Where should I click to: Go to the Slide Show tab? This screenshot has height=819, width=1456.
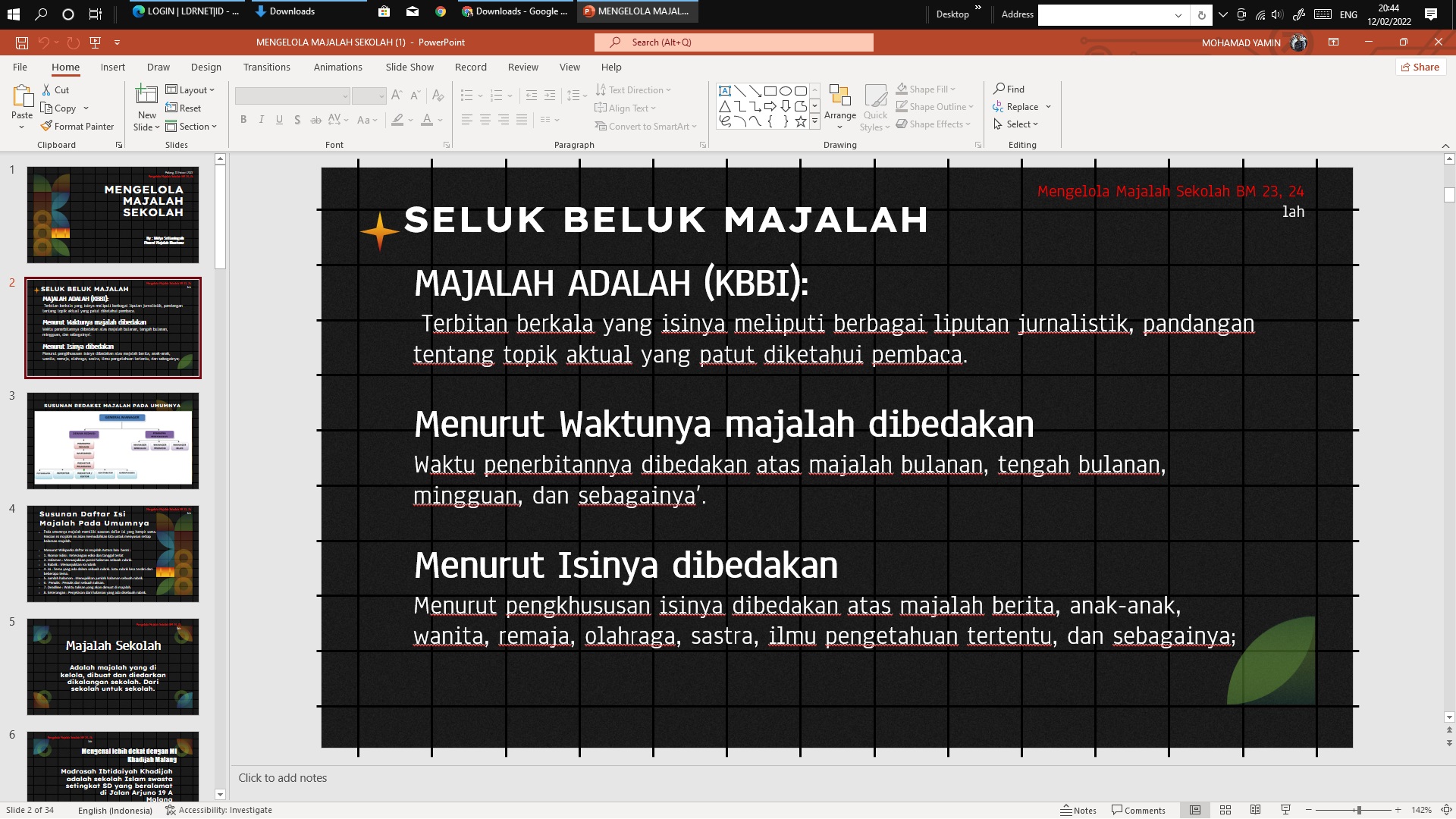pos(409,67)
